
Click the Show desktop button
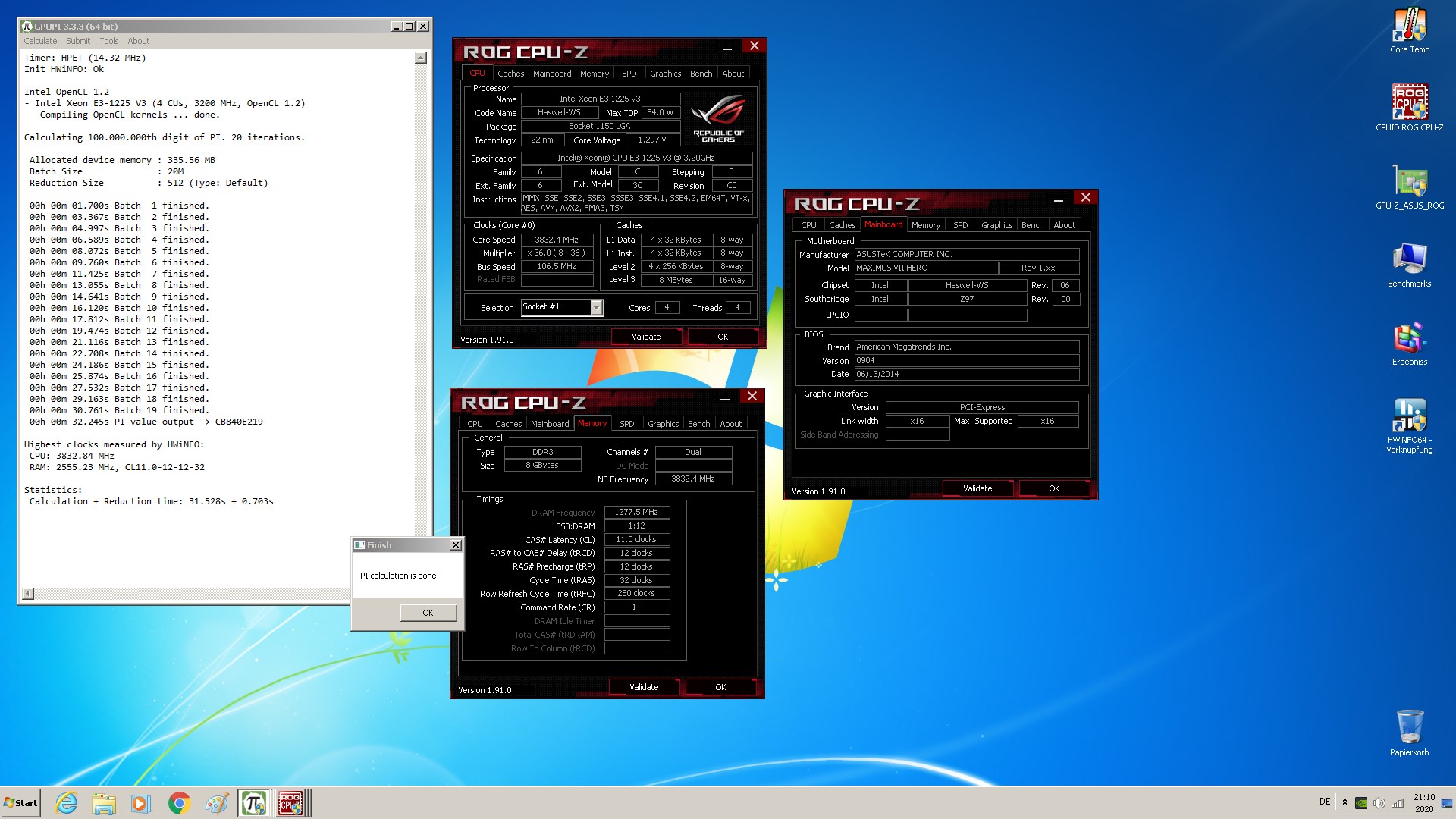1448,803
